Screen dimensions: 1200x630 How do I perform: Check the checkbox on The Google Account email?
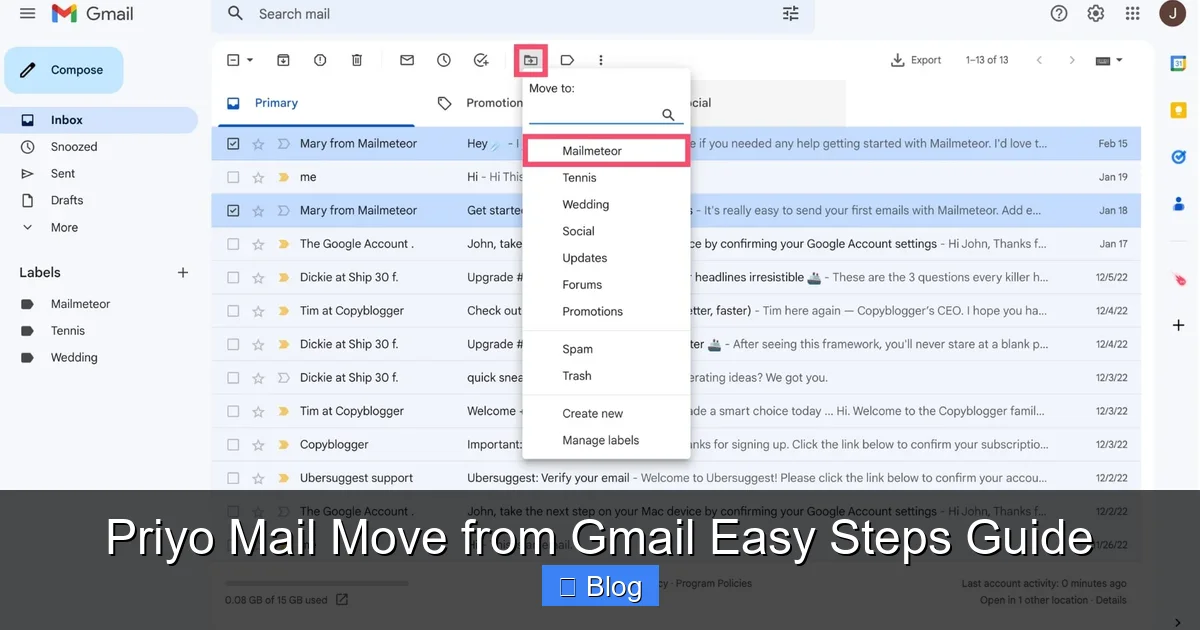[x=233, y=243]
